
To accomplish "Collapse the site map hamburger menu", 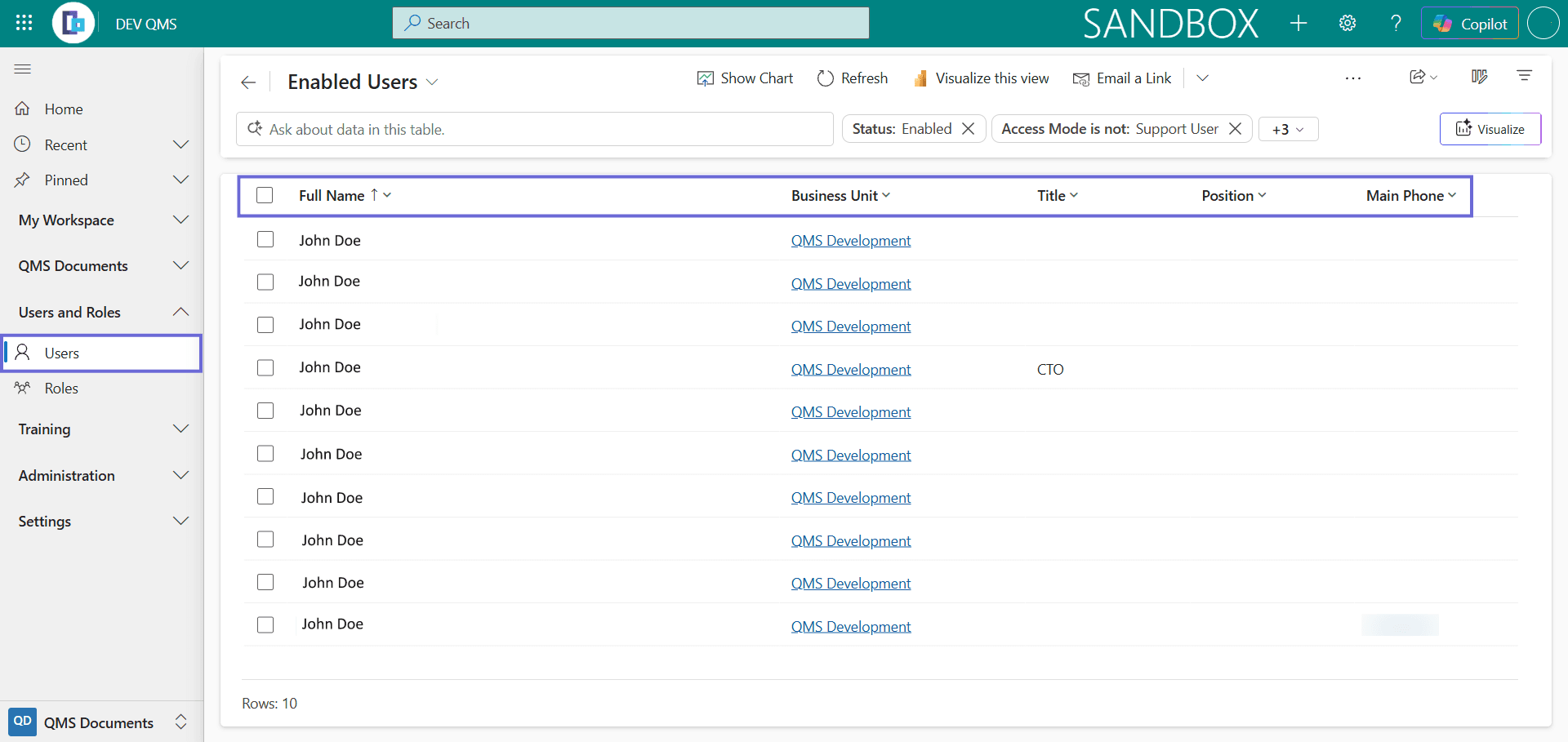I will [x=23, y=69].
